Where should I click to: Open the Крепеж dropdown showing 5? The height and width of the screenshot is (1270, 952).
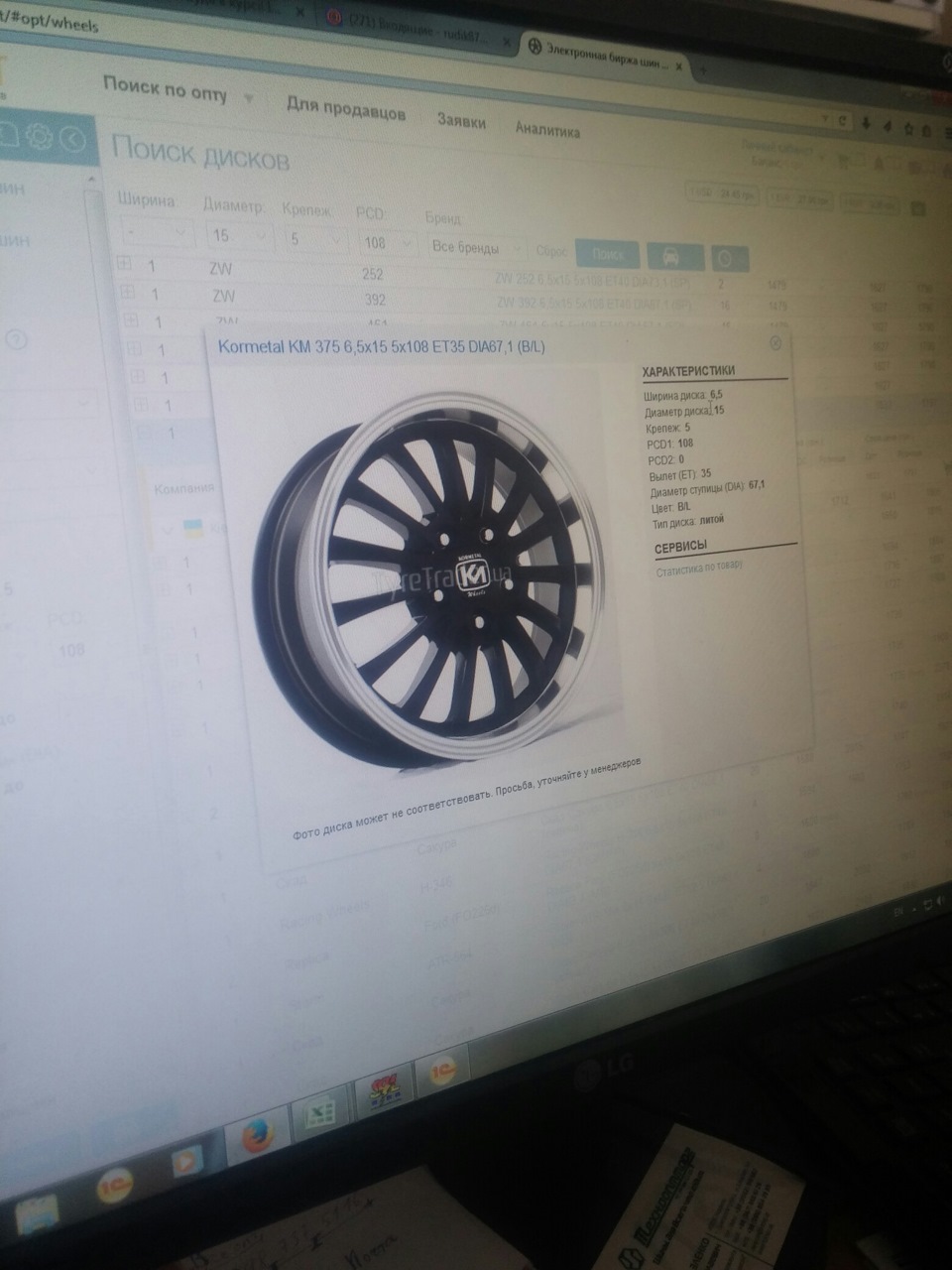[315, 239]
